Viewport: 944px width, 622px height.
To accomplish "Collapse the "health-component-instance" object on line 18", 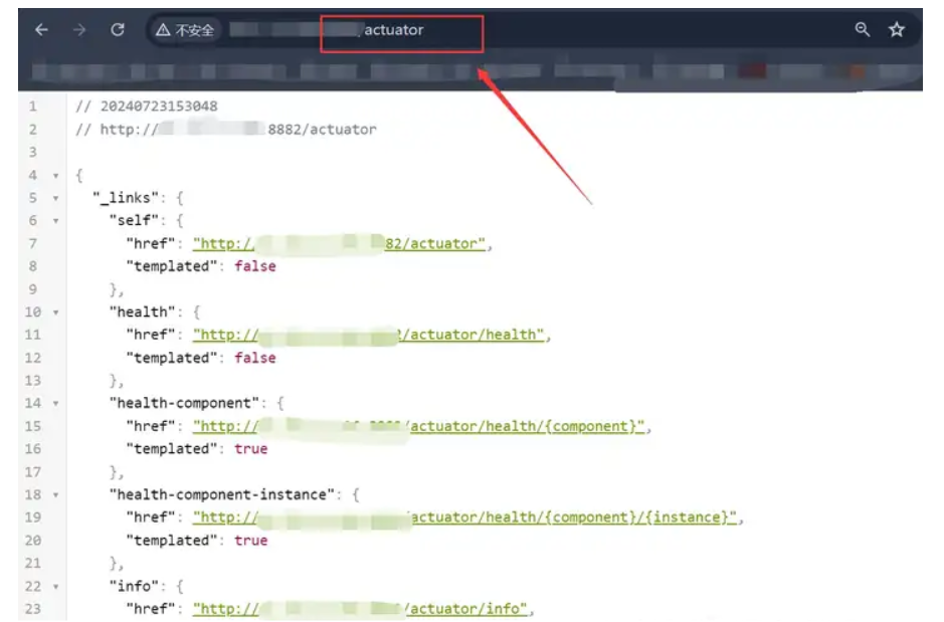I will [x=56, y=495].
